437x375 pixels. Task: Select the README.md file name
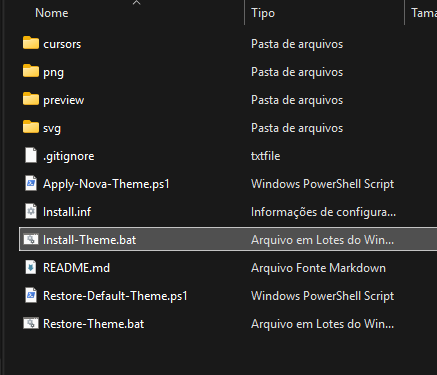tap(76, 268)
